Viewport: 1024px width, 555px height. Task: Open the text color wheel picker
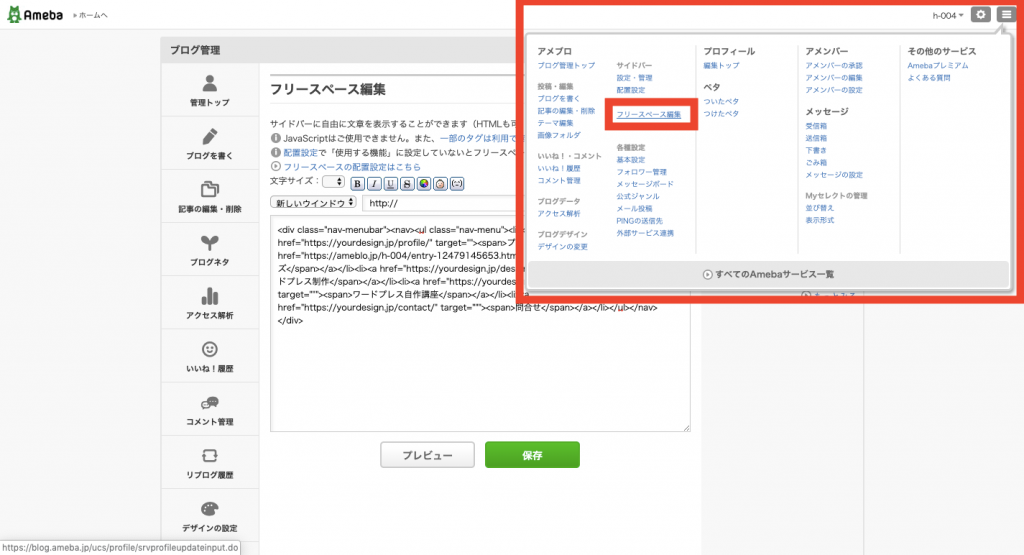[x=423, y=183]
